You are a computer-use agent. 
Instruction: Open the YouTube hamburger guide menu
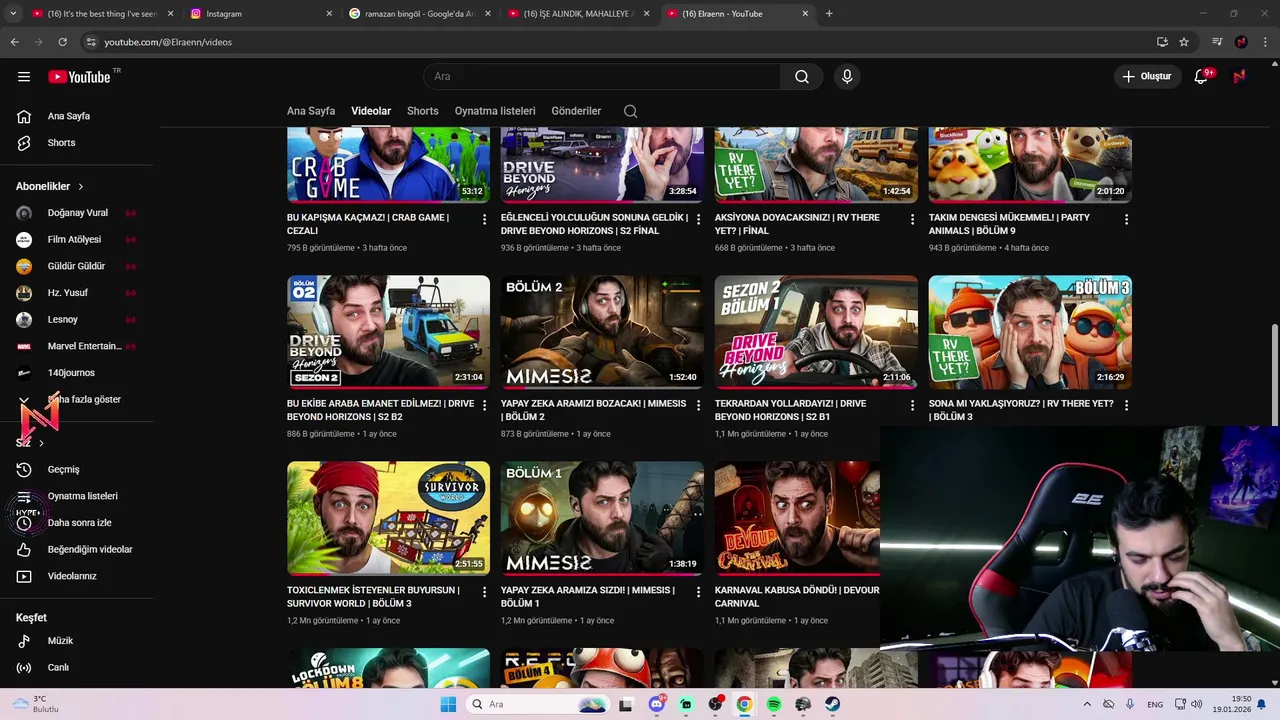[24, 76]
